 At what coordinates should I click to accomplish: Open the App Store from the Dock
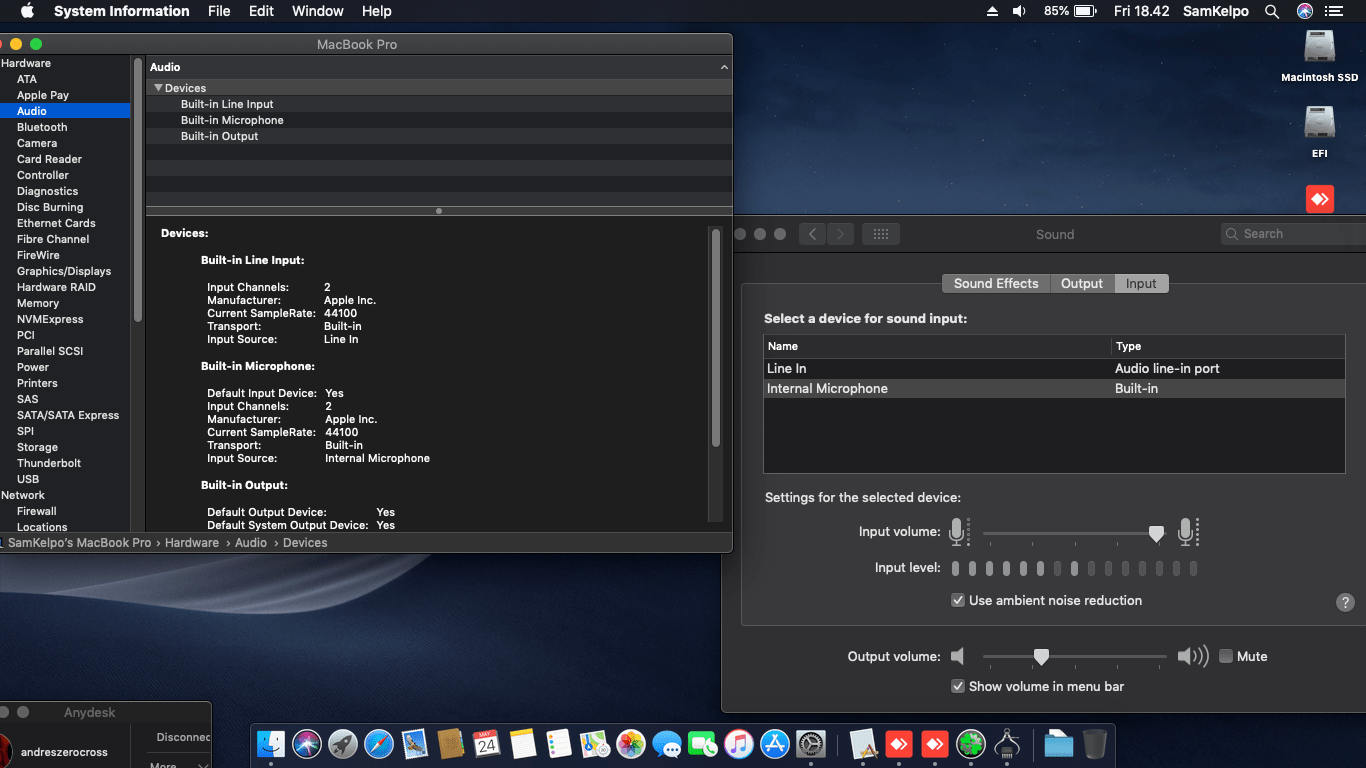pyautogui.click(x=774, y=744)
